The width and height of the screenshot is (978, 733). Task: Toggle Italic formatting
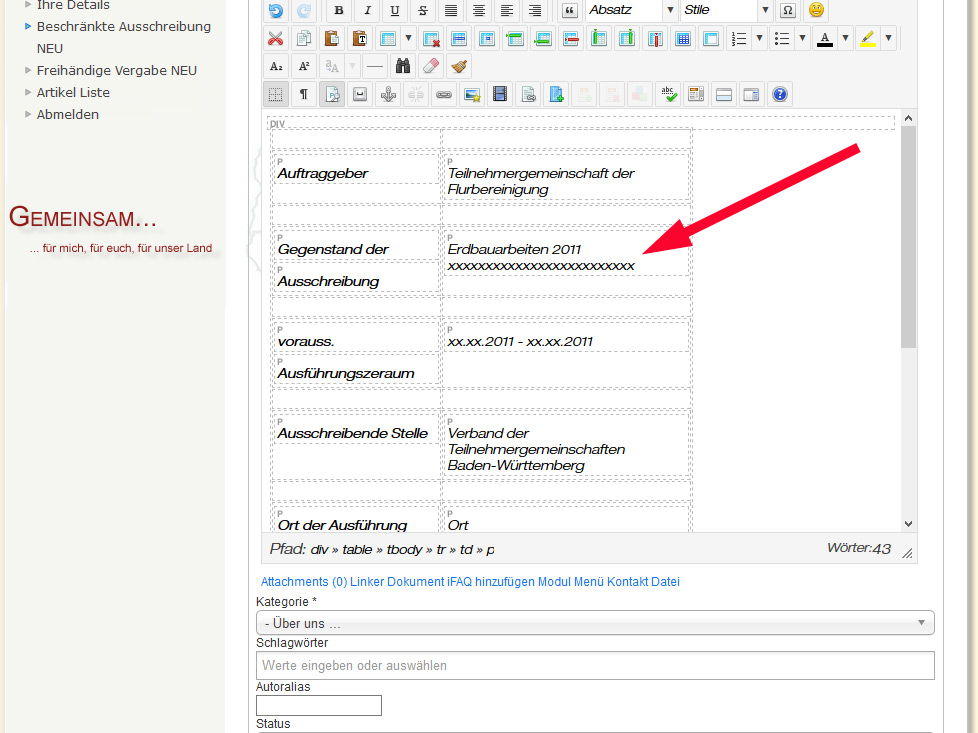pos(367,10)
